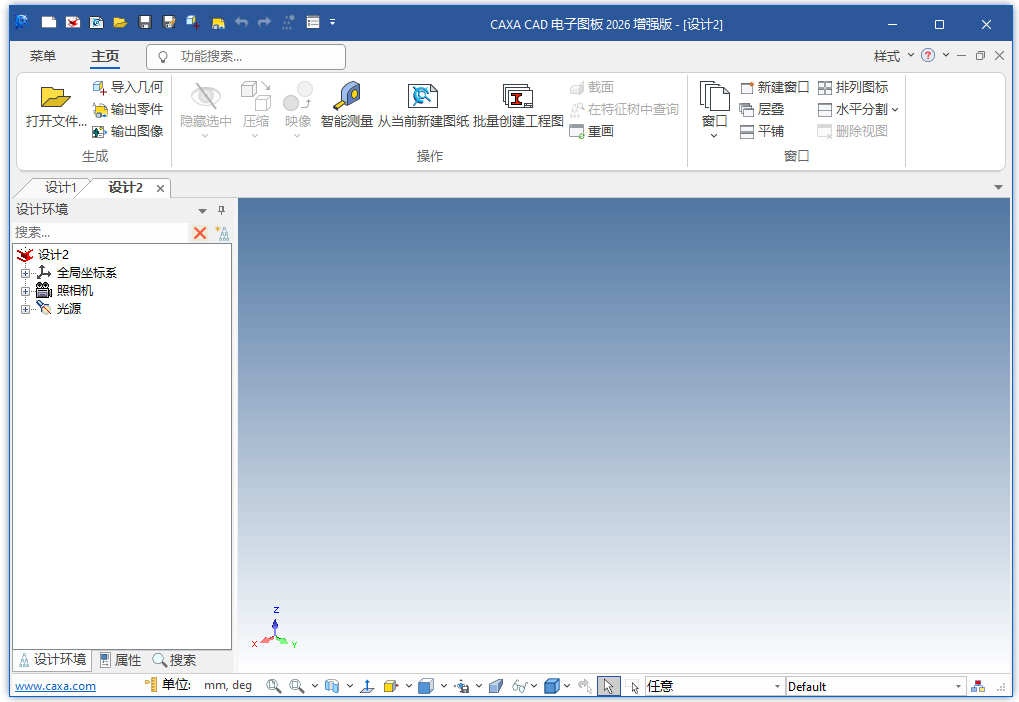Click the 排列图标 arrange icons button
1019x702 pixels.
[853, 87]
